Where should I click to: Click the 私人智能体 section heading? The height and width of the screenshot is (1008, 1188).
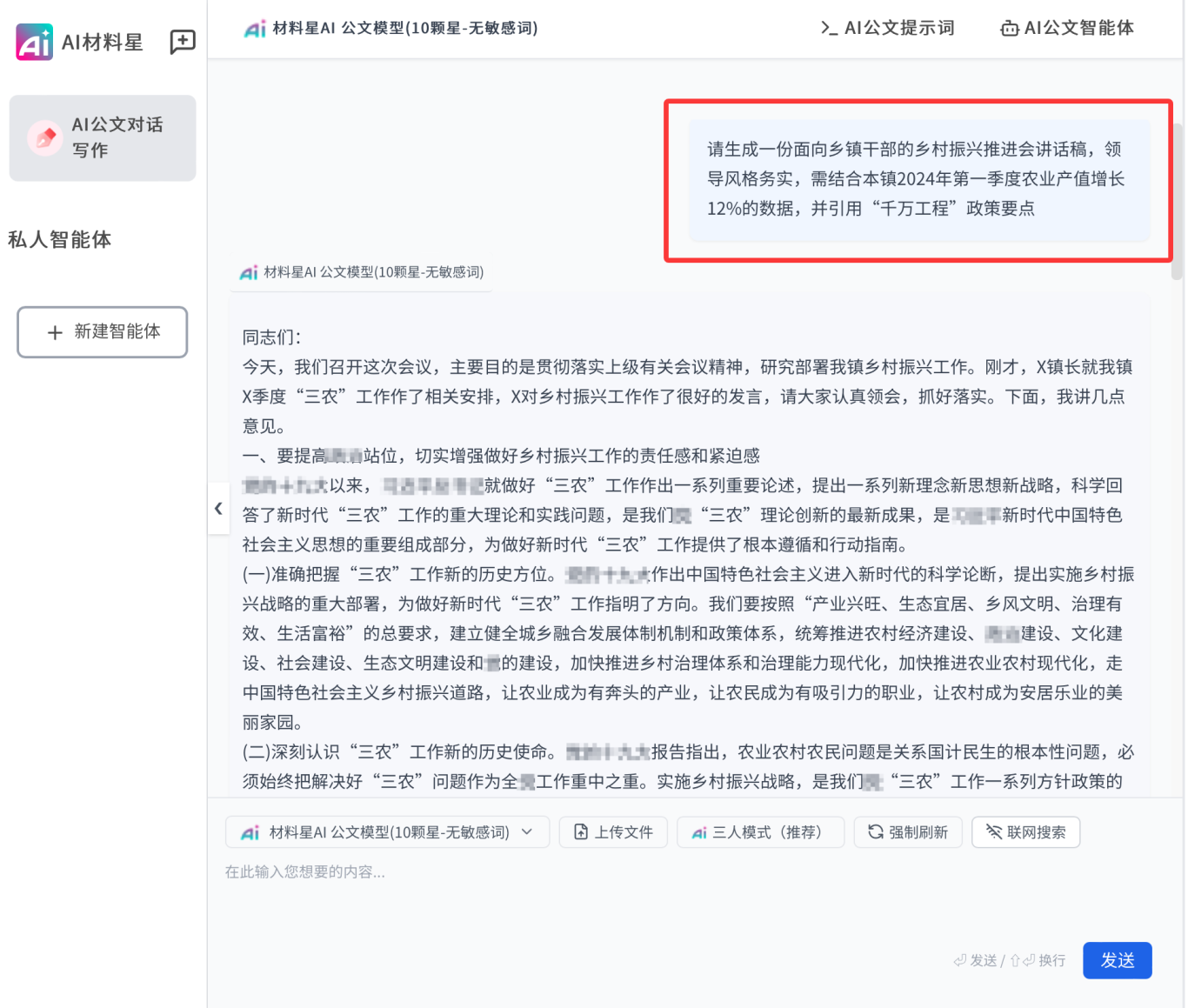60,240
